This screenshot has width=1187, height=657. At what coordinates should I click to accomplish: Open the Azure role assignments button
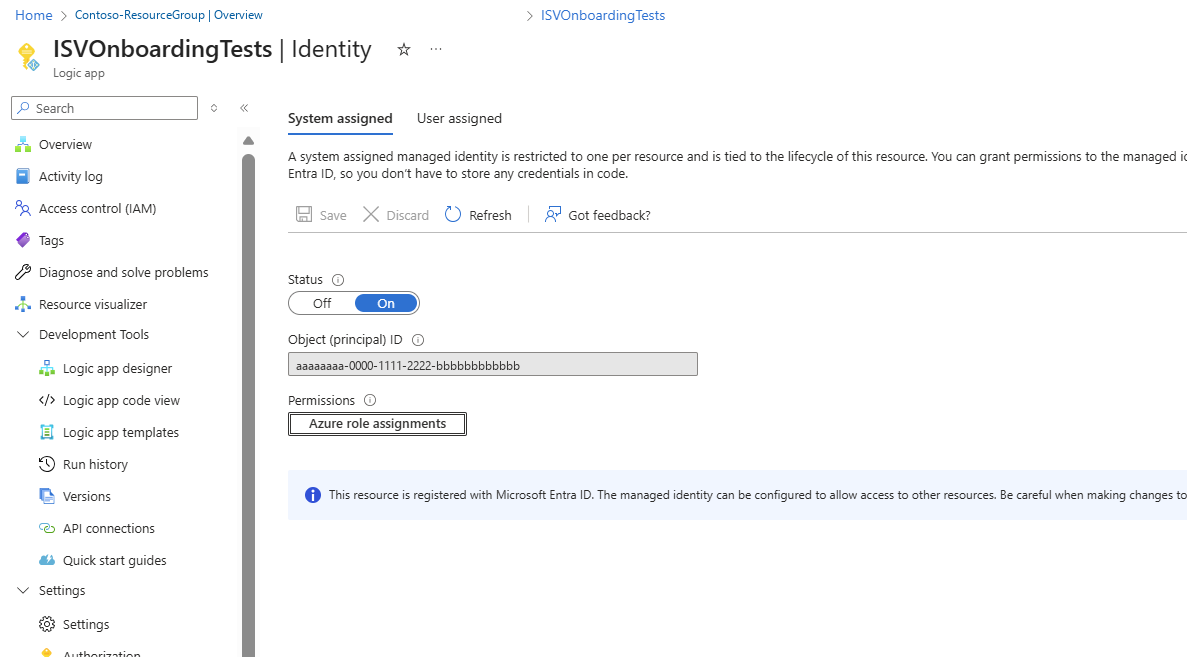(x=377, y=424)
